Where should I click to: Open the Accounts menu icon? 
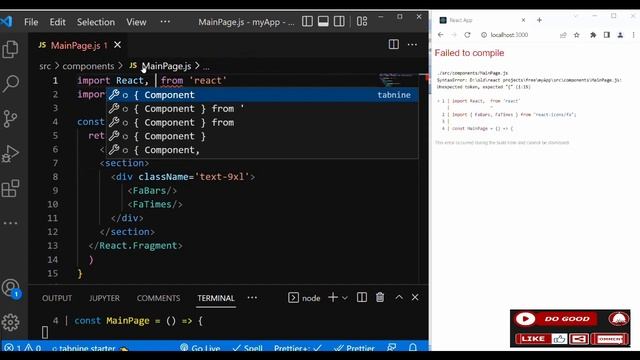[11, 288]
